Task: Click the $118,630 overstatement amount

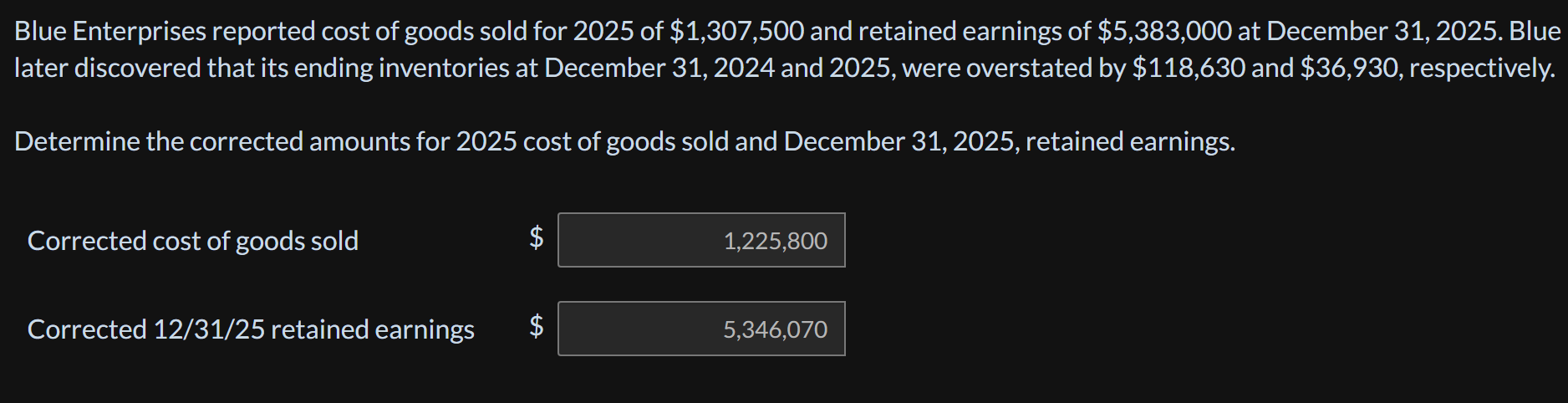Action: point(1189,68)
